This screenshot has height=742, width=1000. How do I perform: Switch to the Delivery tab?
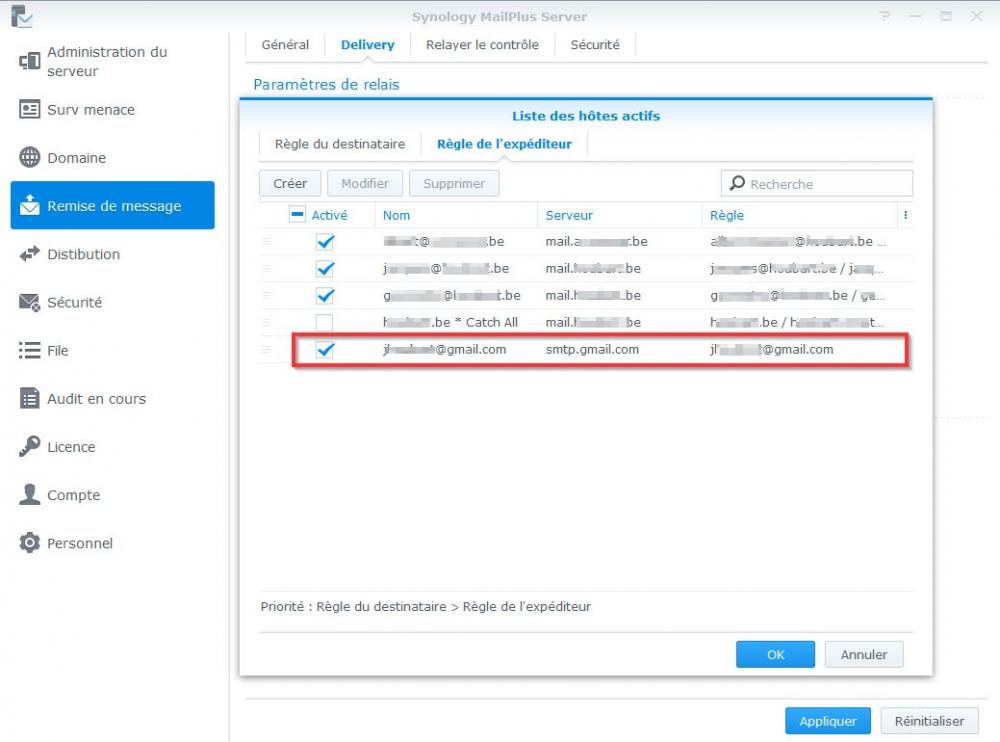[x=367, y=45]
